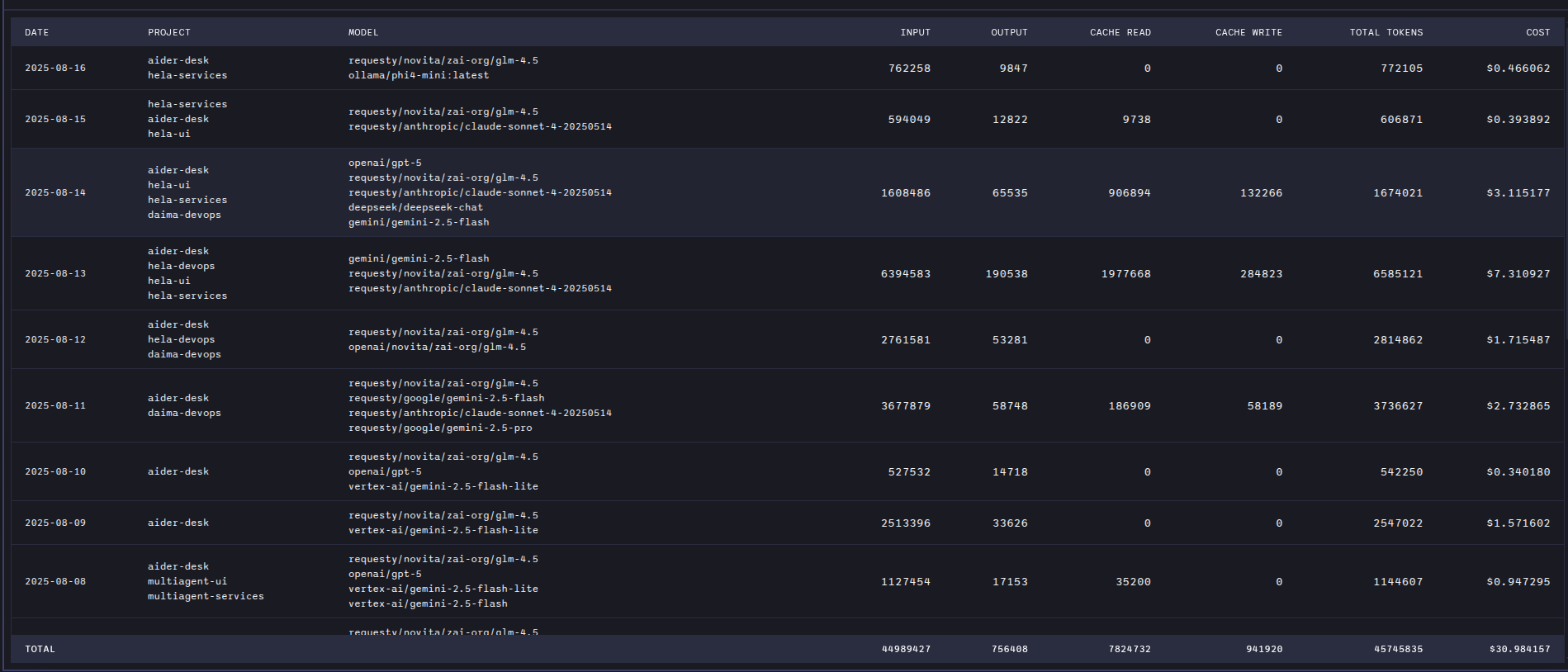Click output value 190538
The image size is (1568, 672).
point(1007,273)
